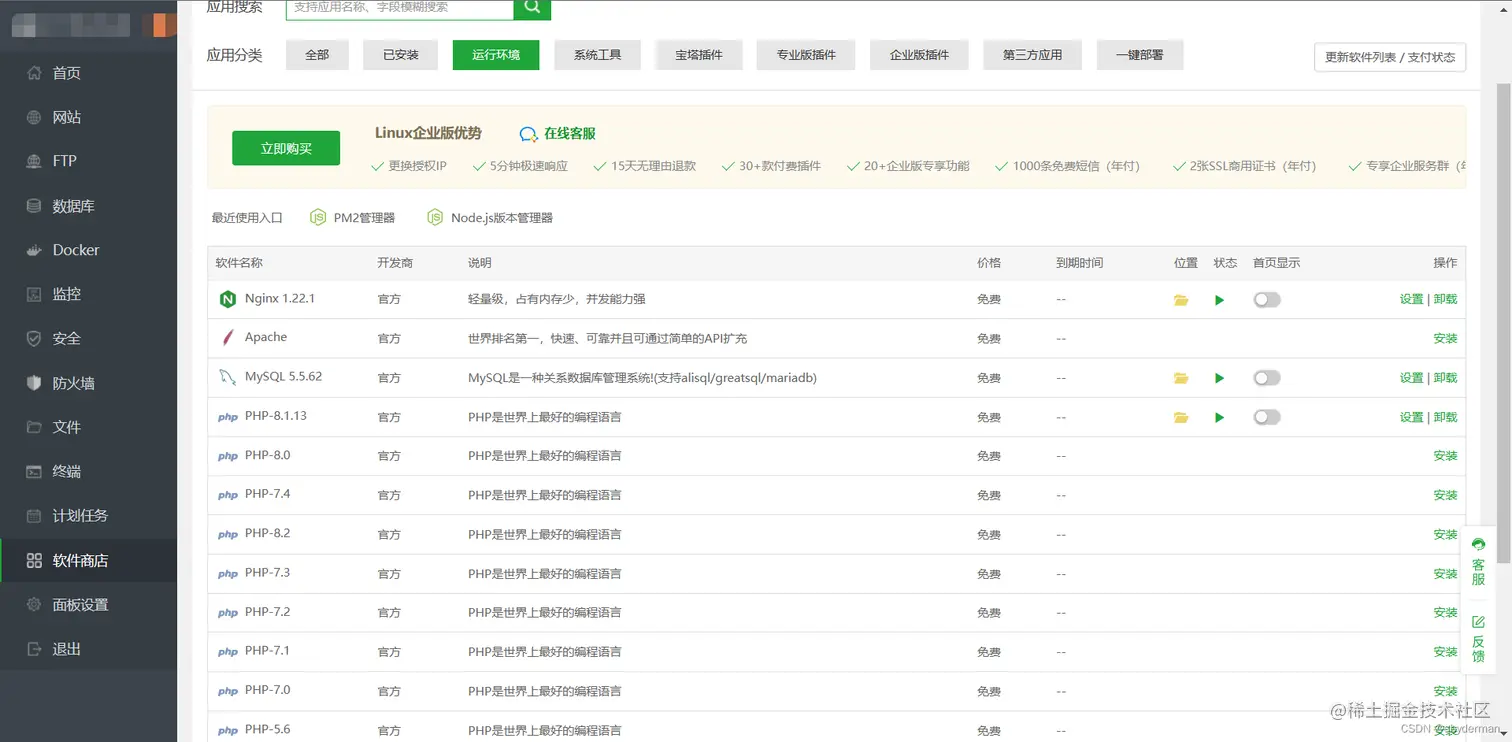Select 一键部署 category tab
The height and width of the screenshot is (742, 1512).
[x=1139, y=55]
